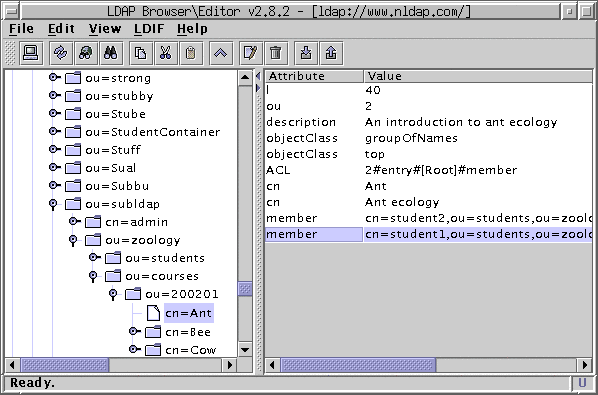The height and width of the screenshot is (395, 598).
Task: Expand the ou=students tree node
Action: coord(94,257)
